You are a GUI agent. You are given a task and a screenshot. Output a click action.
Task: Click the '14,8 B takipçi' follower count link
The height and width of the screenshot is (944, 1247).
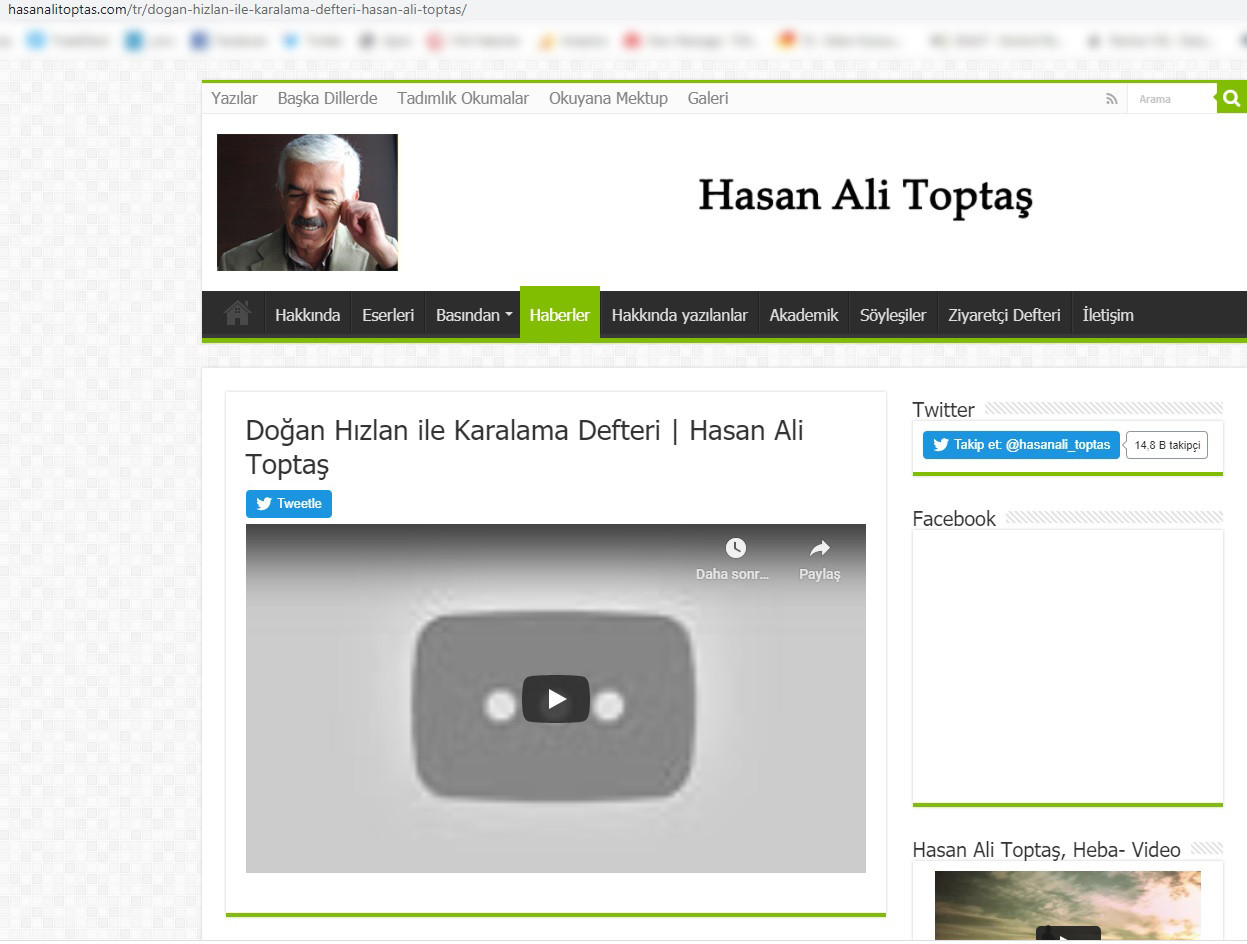pos(1166,444)
